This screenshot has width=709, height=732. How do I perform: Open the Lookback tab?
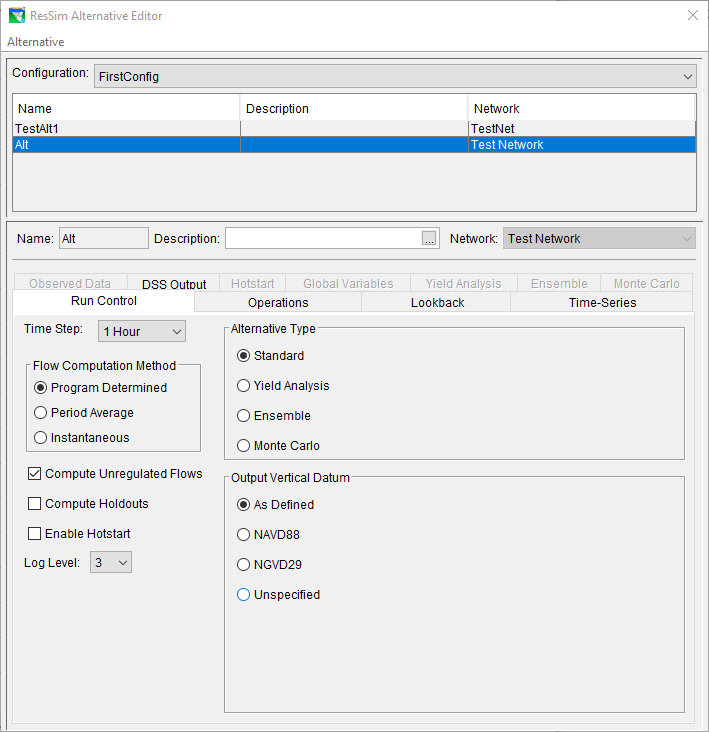(437, 302)
